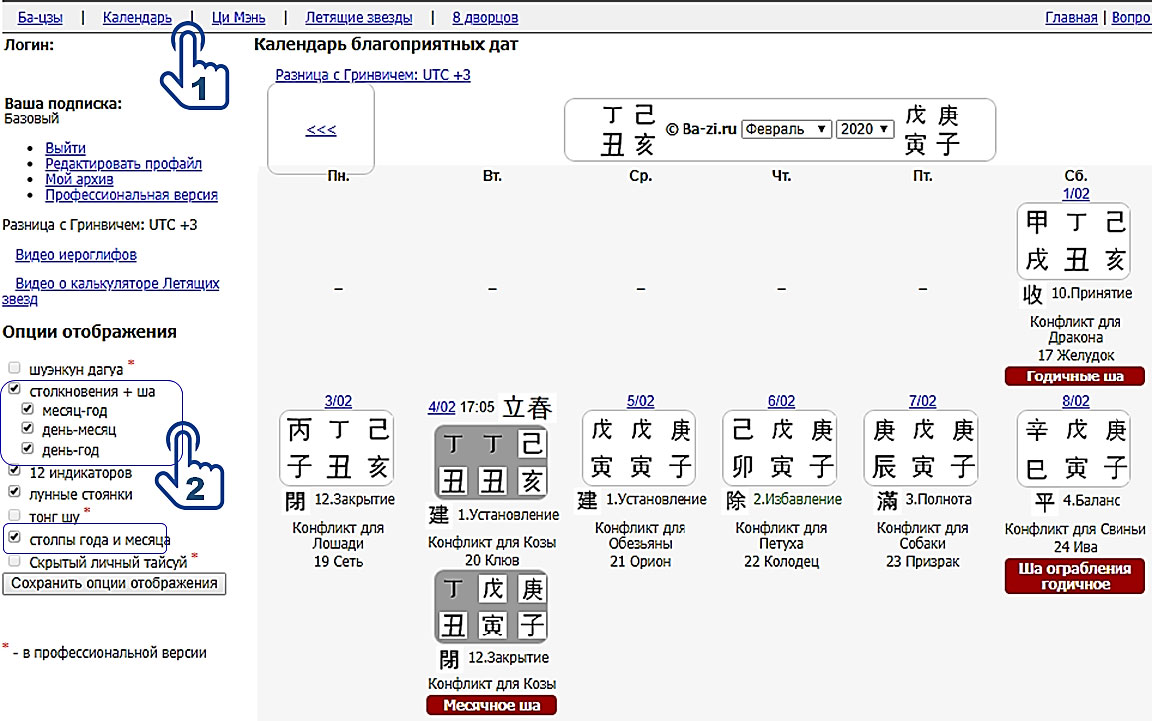Image resolution: width=1152 pixels, height=721 pixels.
Task: Go to previous month with <<< link
Action: click(x=321, y=129)
